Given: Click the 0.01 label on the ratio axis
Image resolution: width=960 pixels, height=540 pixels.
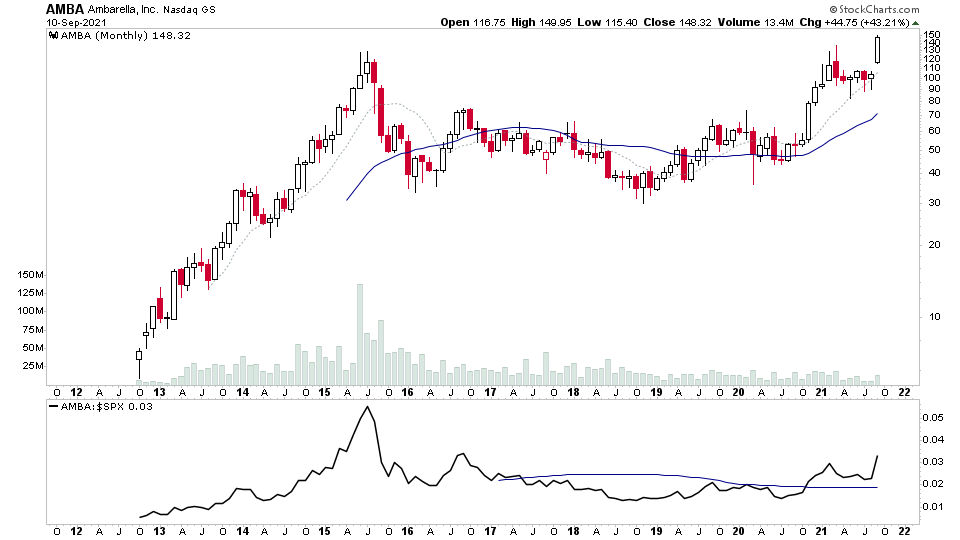Looking at the screenshot, I should point(933,506).
